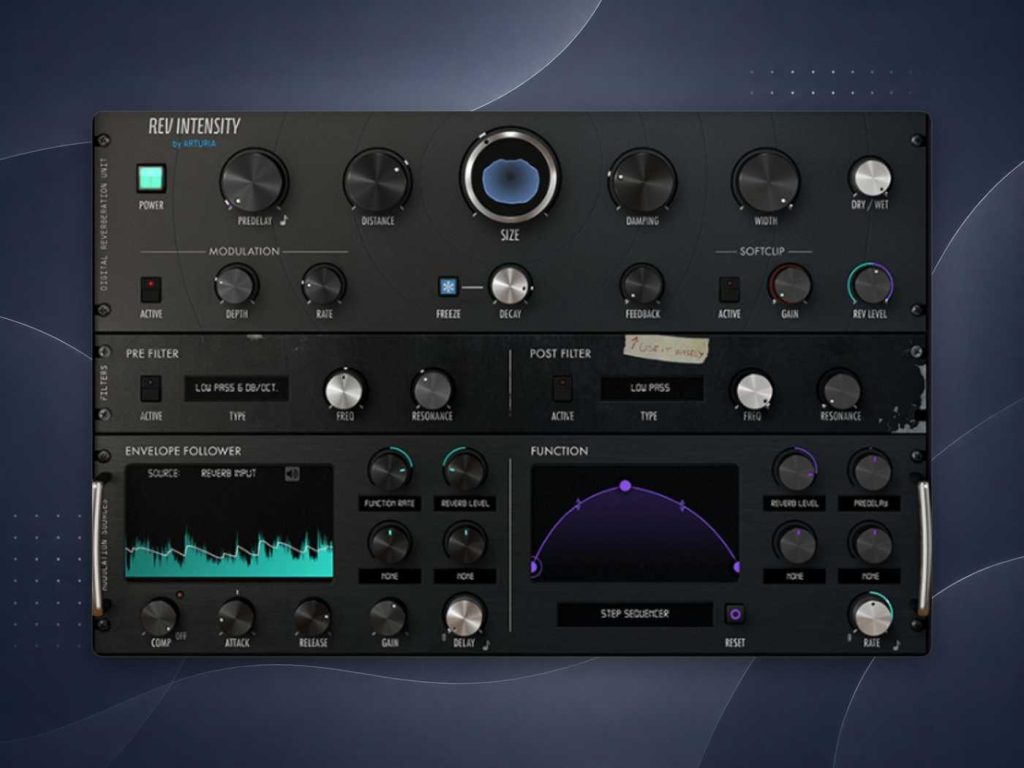1024x768 pixels.
Task: Click the Dry/Wet knob
Action: click(871, 177)
